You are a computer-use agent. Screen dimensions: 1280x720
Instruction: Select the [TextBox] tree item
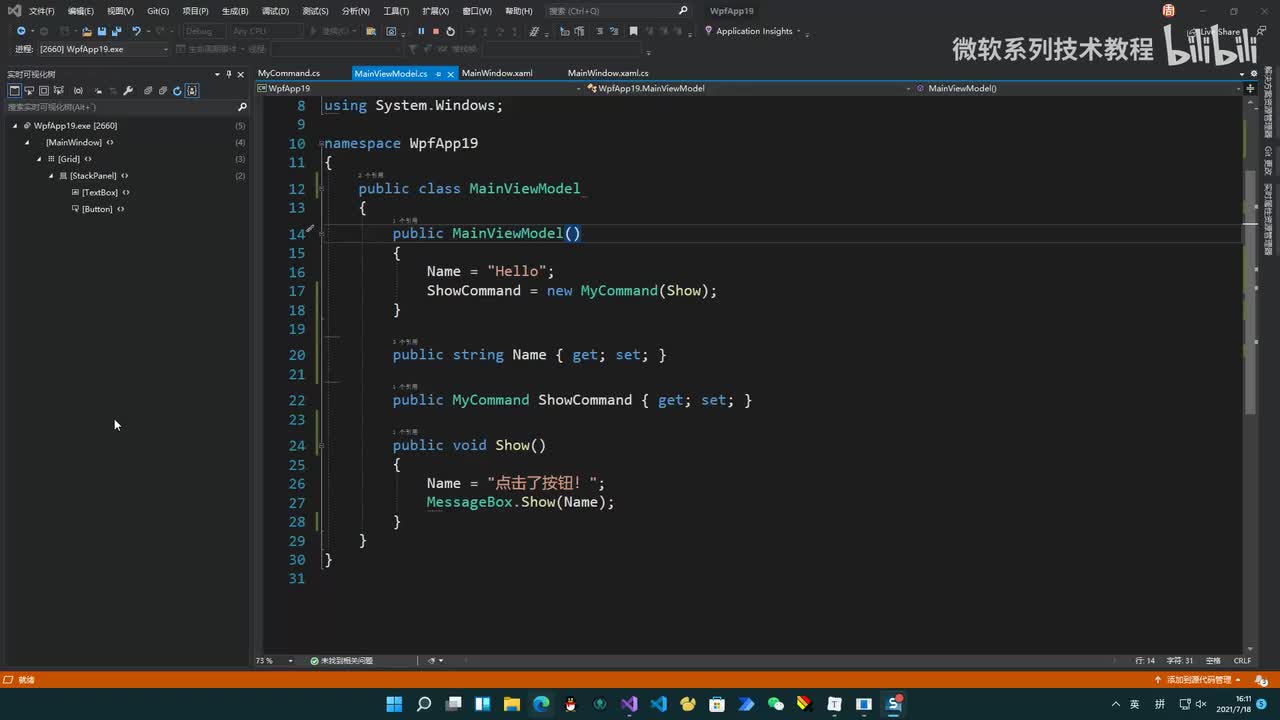tap(100, 192)
